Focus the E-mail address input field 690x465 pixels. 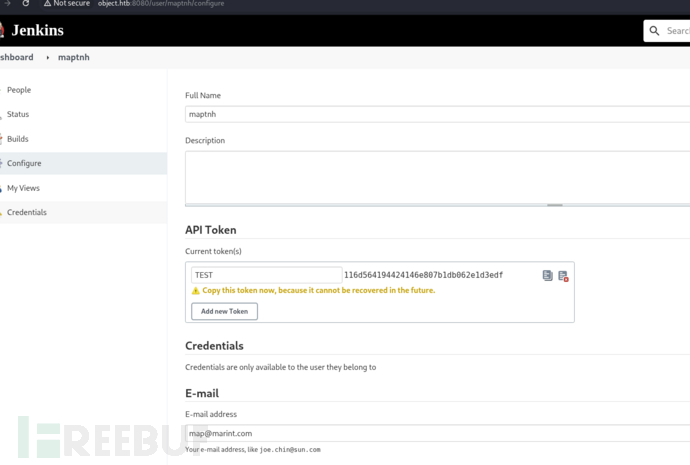437,433
